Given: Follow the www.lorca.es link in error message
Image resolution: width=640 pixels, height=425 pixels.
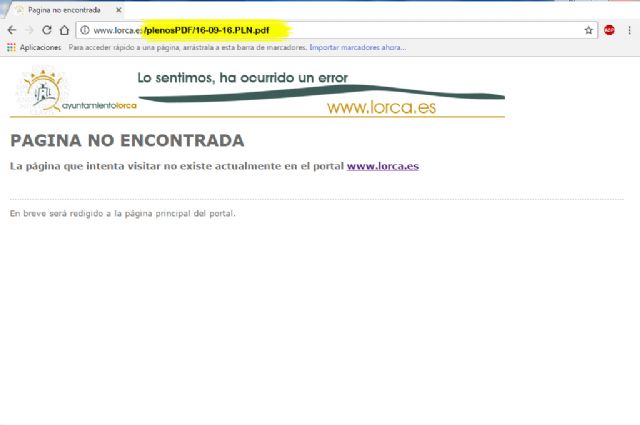Looking at the screenshot, I should click(382, 166).
